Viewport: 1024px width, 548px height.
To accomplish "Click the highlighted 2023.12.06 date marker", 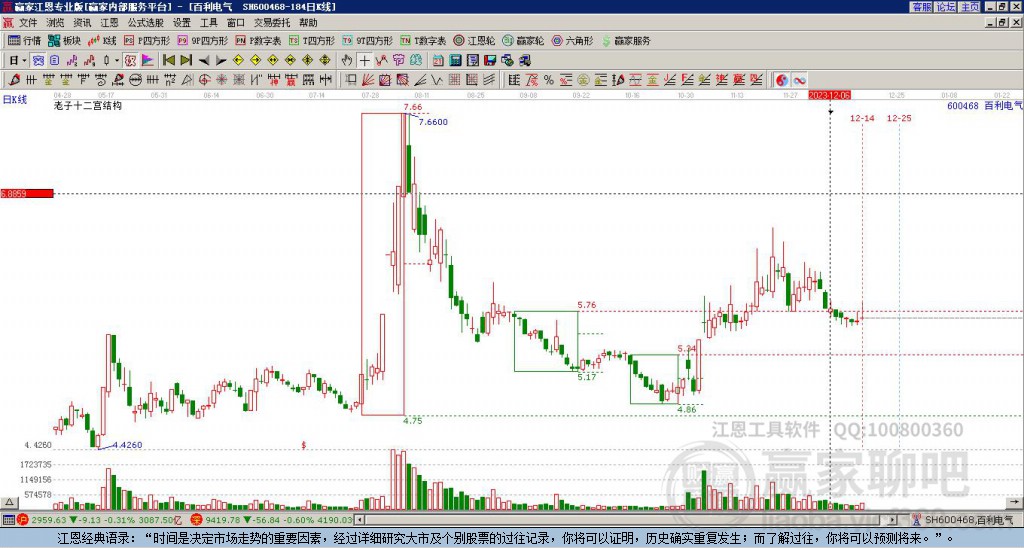I will pos(829,95).
